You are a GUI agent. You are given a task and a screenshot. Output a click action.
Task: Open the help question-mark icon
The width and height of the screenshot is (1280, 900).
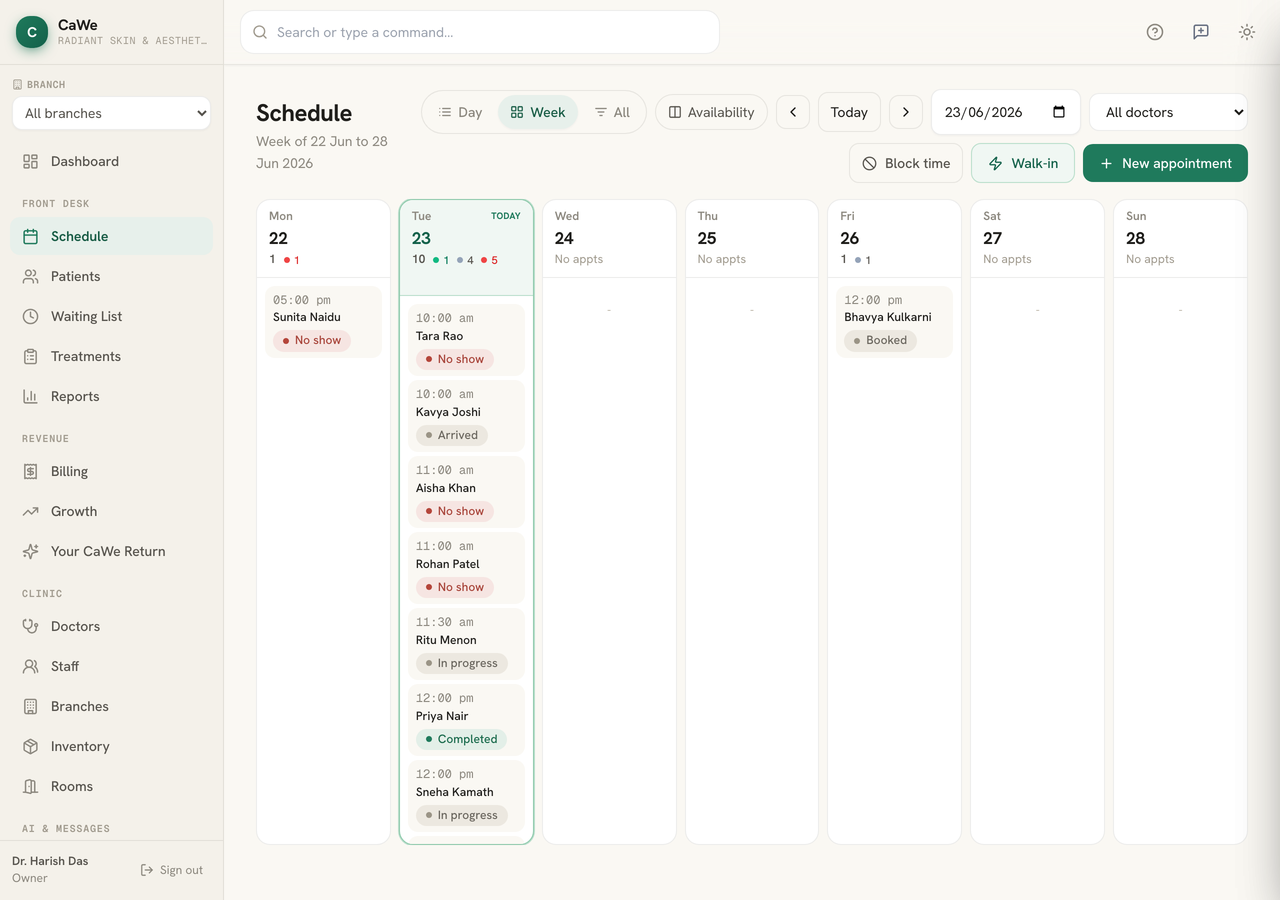pos(1155,32)
